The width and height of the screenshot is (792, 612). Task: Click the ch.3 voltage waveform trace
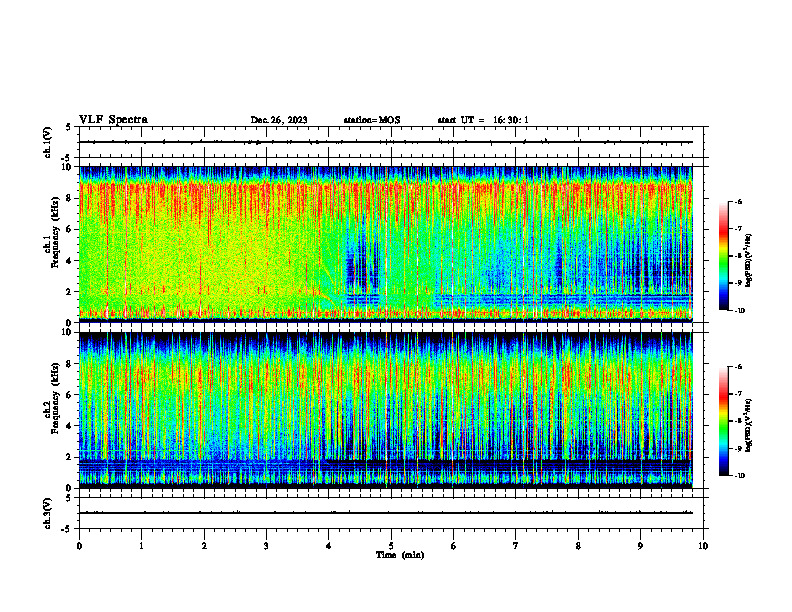coord(386,513)
